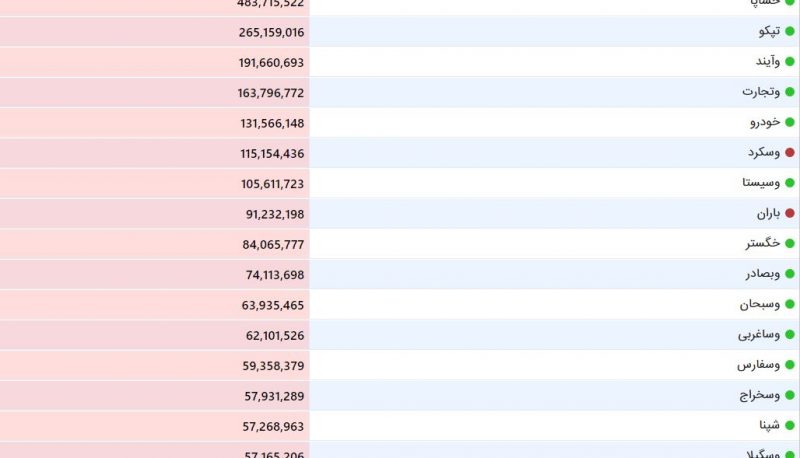Click the وسفارس symbol name

point(758,365)
